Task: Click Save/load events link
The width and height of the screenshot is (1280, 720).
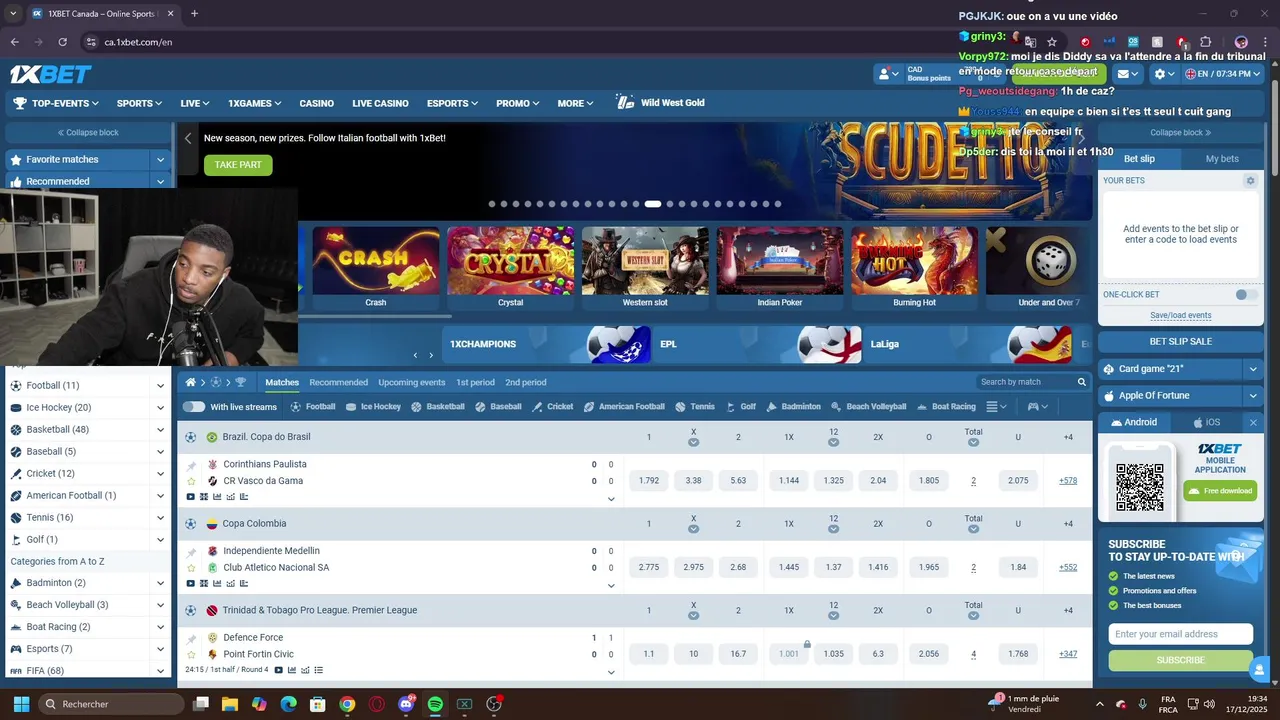Action: (x=1181, y=315)
